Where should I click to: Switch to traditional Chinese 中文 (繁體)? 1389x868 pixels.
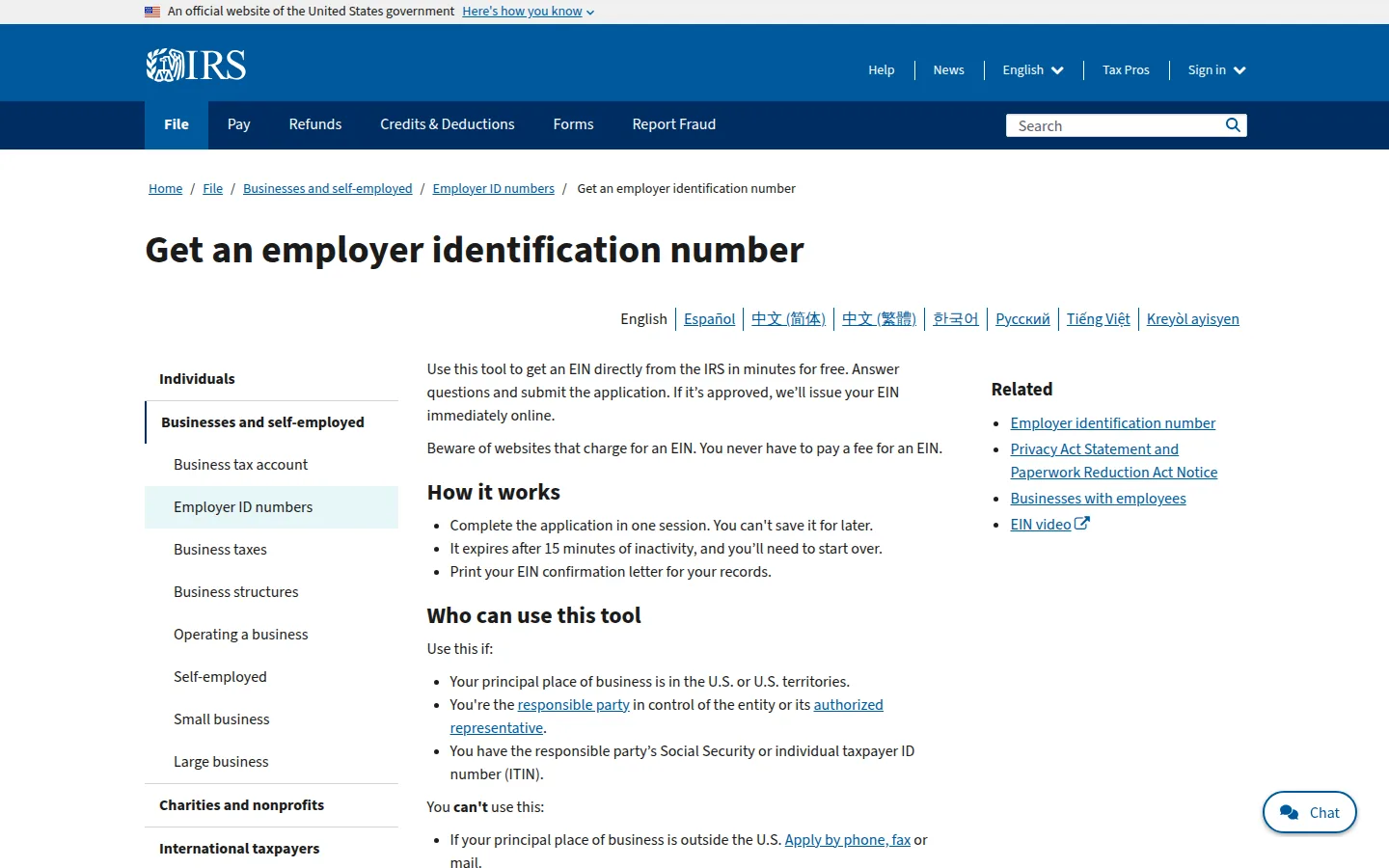click(880, 319)
